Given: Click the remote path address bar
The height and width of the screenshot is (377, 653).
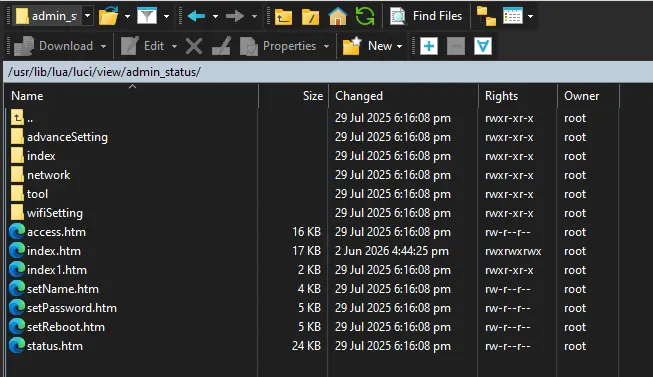Looking at the screenshot, I should pos(328,72).
